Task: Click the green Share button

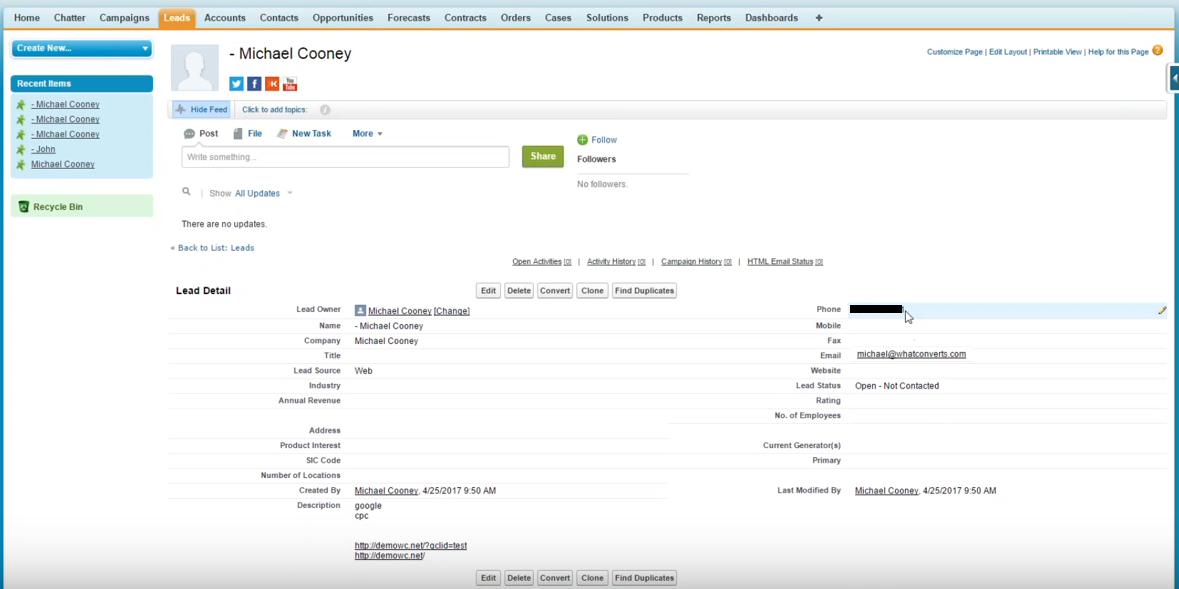Action: click(x=543, y=156)
